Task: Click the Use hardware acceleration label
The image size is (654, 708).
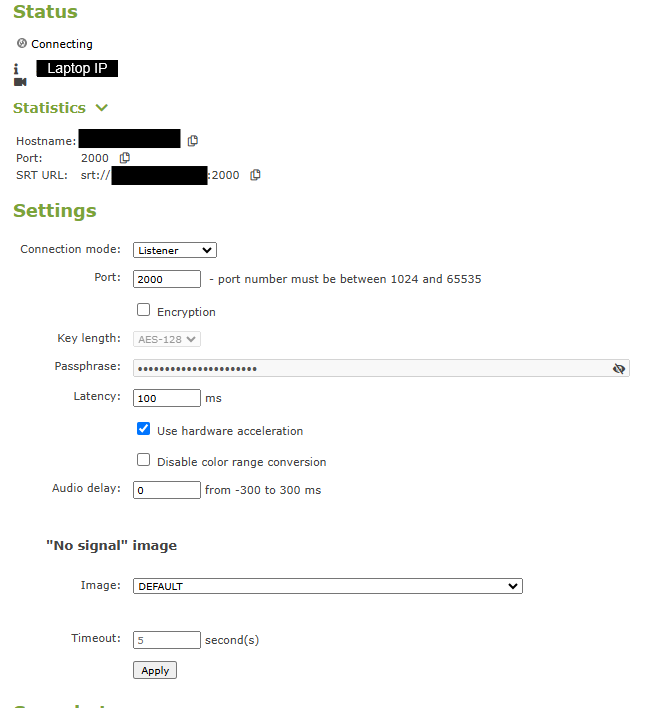Action: point(230,431)
